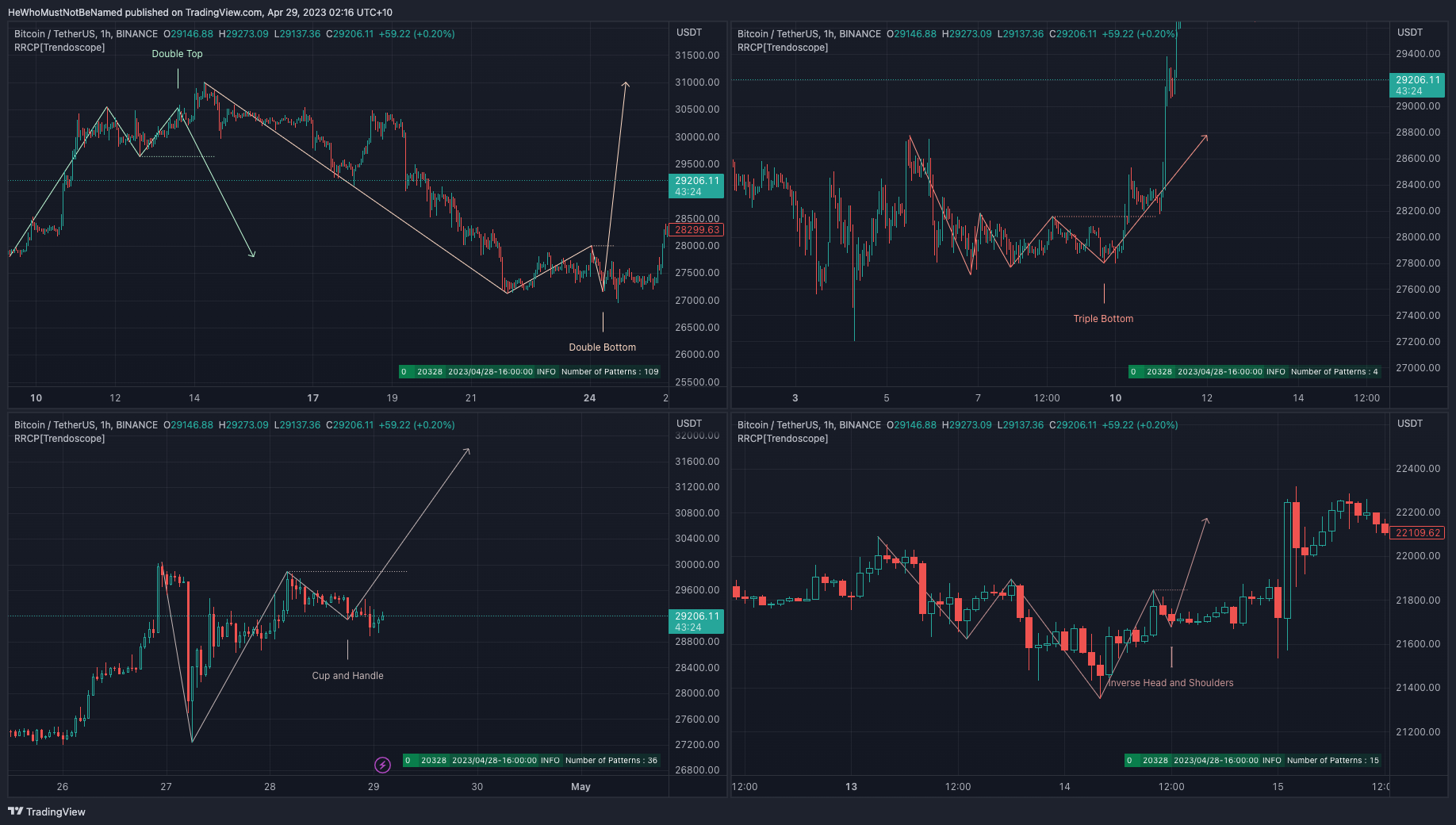The width and height of the screenshot is (1456, 825).
Task: Click the date 3 on Triple Bottom chart time axis
Action: pyautogui.click(x=795, y=398)
